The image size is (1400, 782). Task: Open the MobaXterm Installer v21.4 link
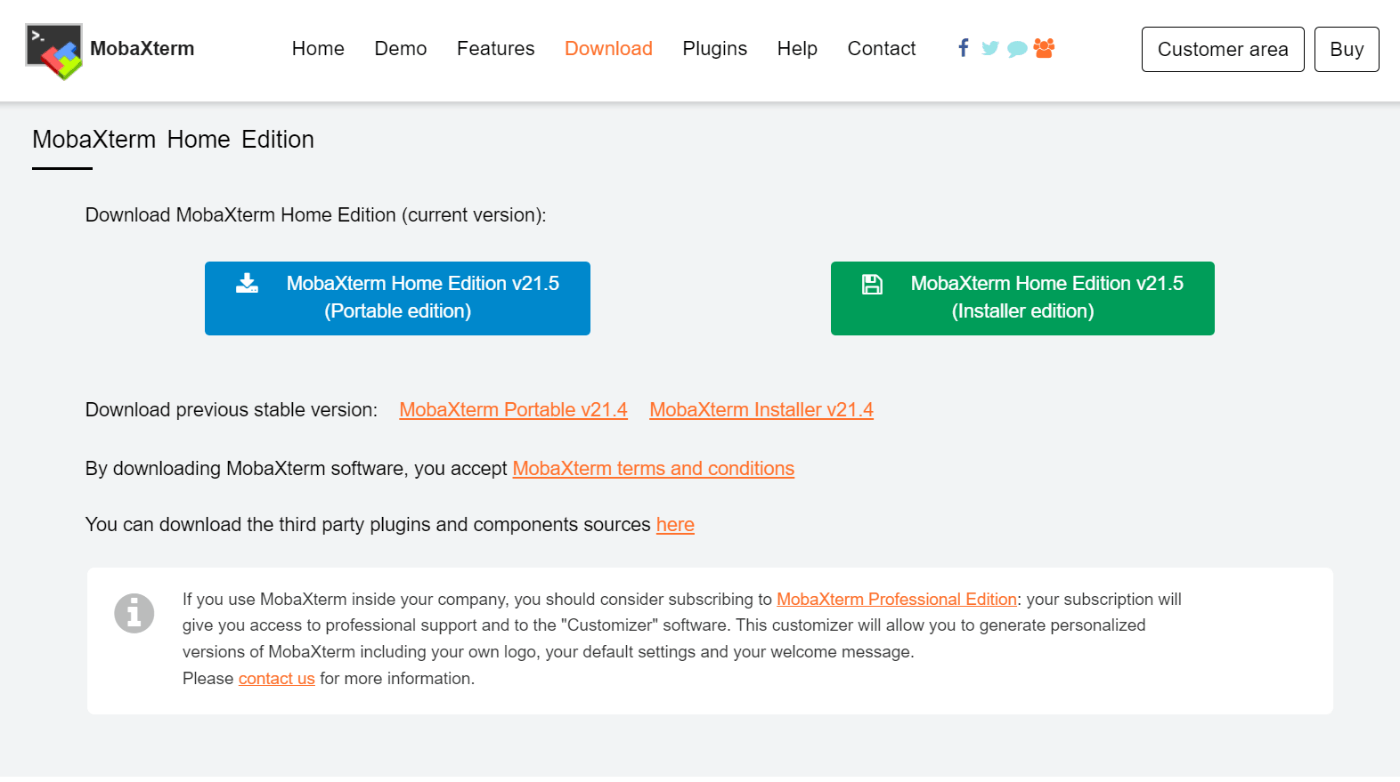point(762,410)
